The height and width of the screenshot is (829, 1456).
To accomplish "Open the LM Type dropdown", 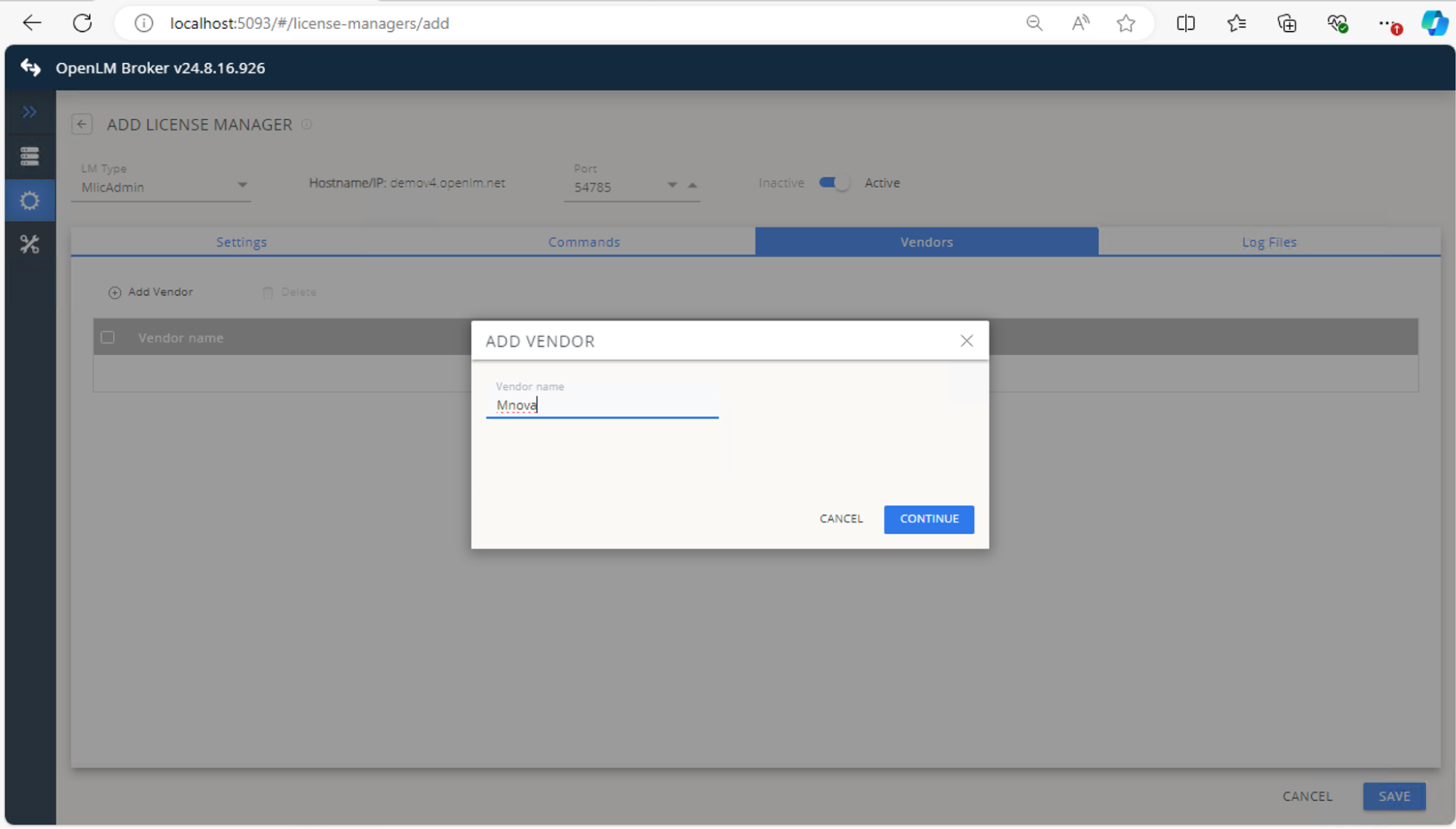I will (243, 186).
